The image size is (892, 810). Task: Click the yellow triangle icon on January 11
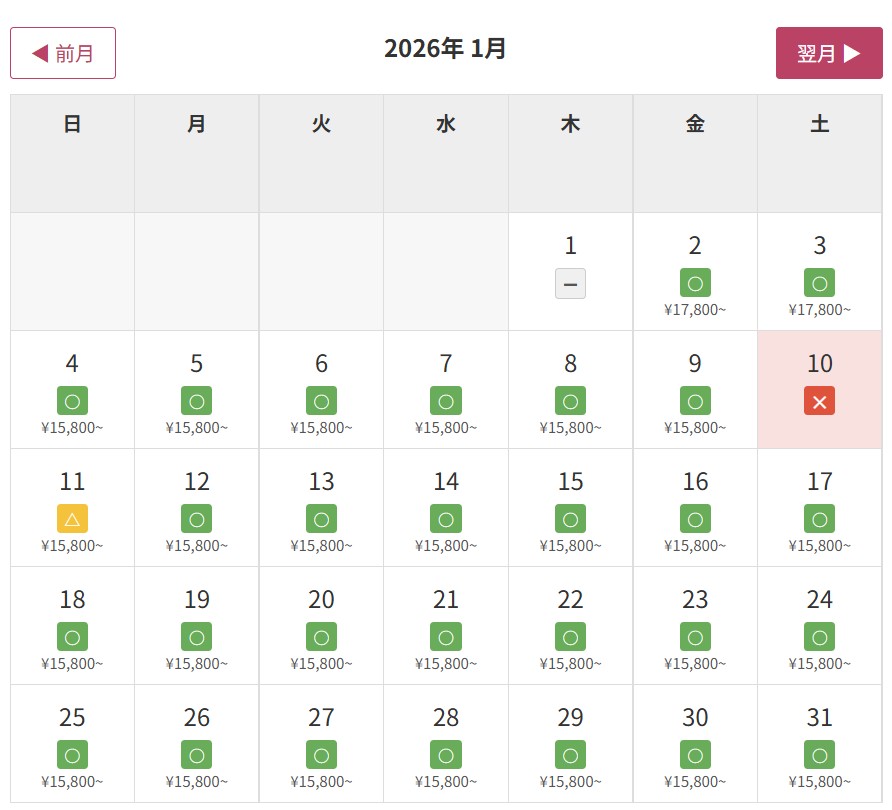72,519
